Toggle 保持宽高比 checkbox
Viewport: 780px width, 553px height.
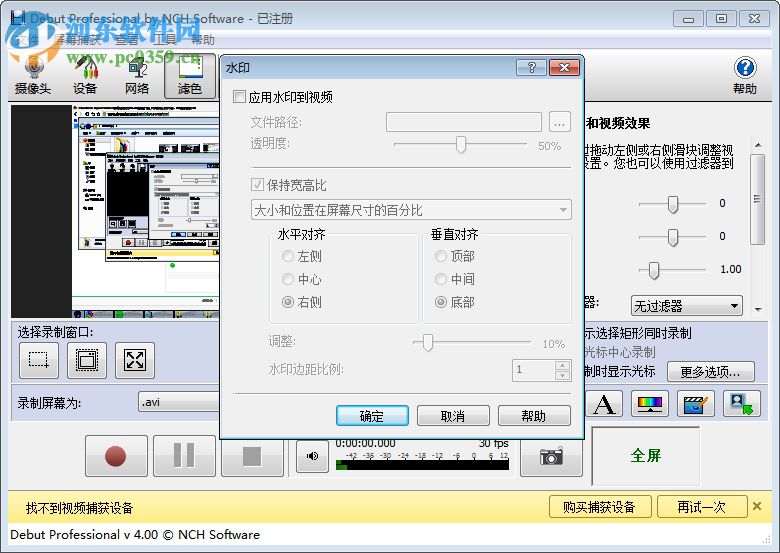(x=257, y=185)
